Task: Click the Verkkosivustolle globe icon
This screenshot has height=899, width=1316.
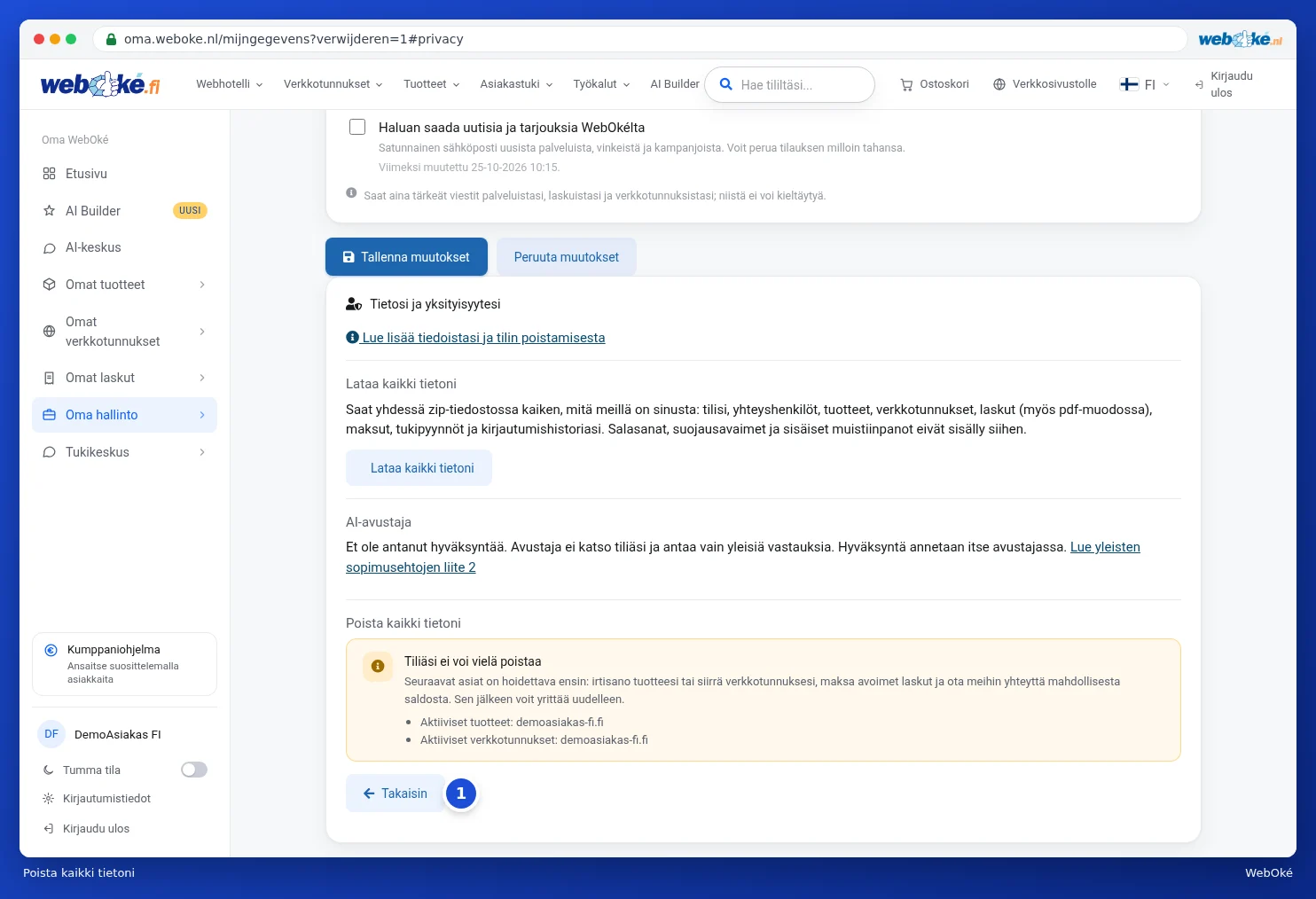Action: point(999,84)
